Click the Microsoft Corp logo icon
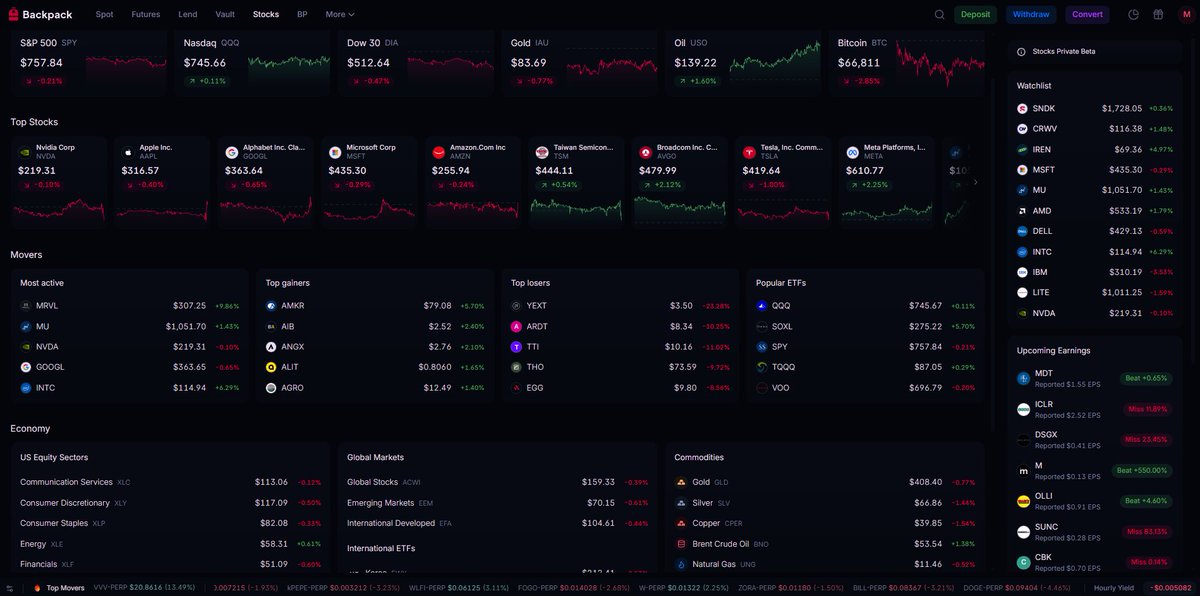This screenshot has height=596, width=1200. click(335, 152)
